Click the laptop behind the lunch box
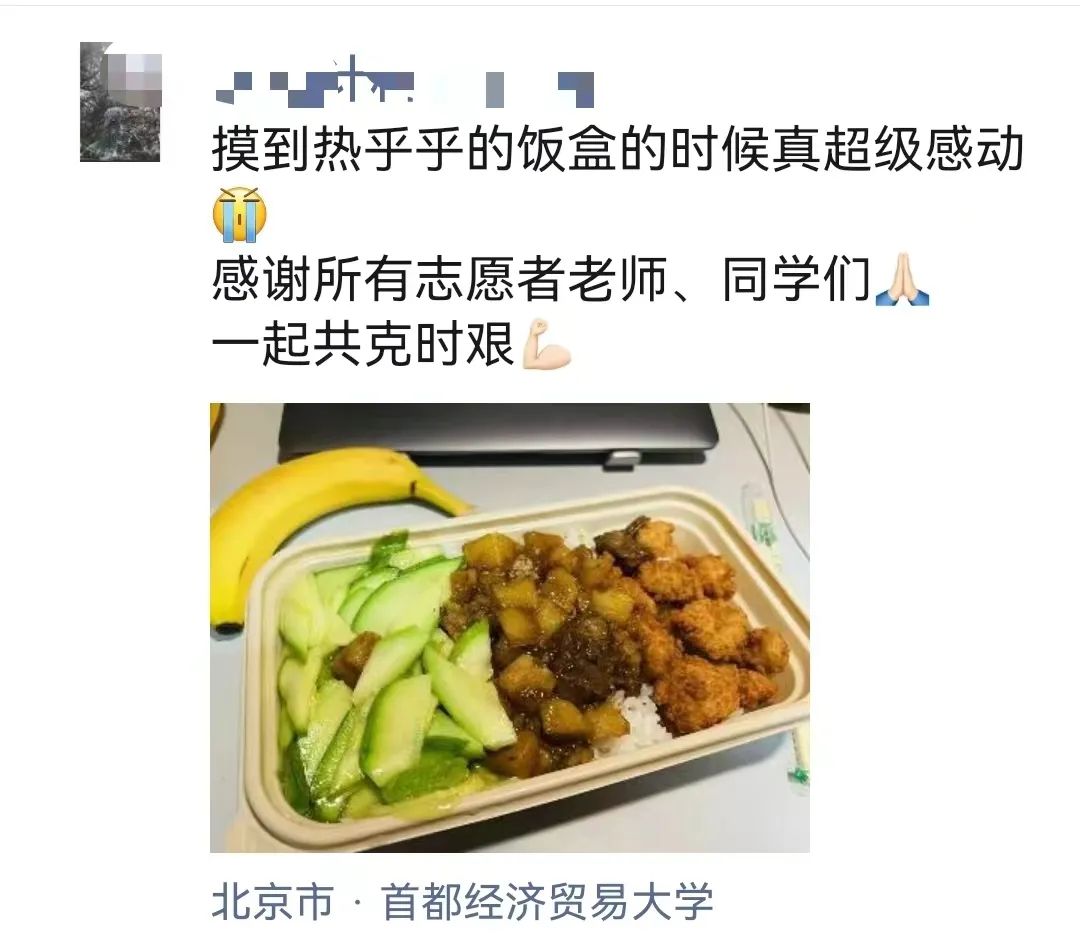Image resolution: width=1080 pixels, height=943 pixels. 497,433
